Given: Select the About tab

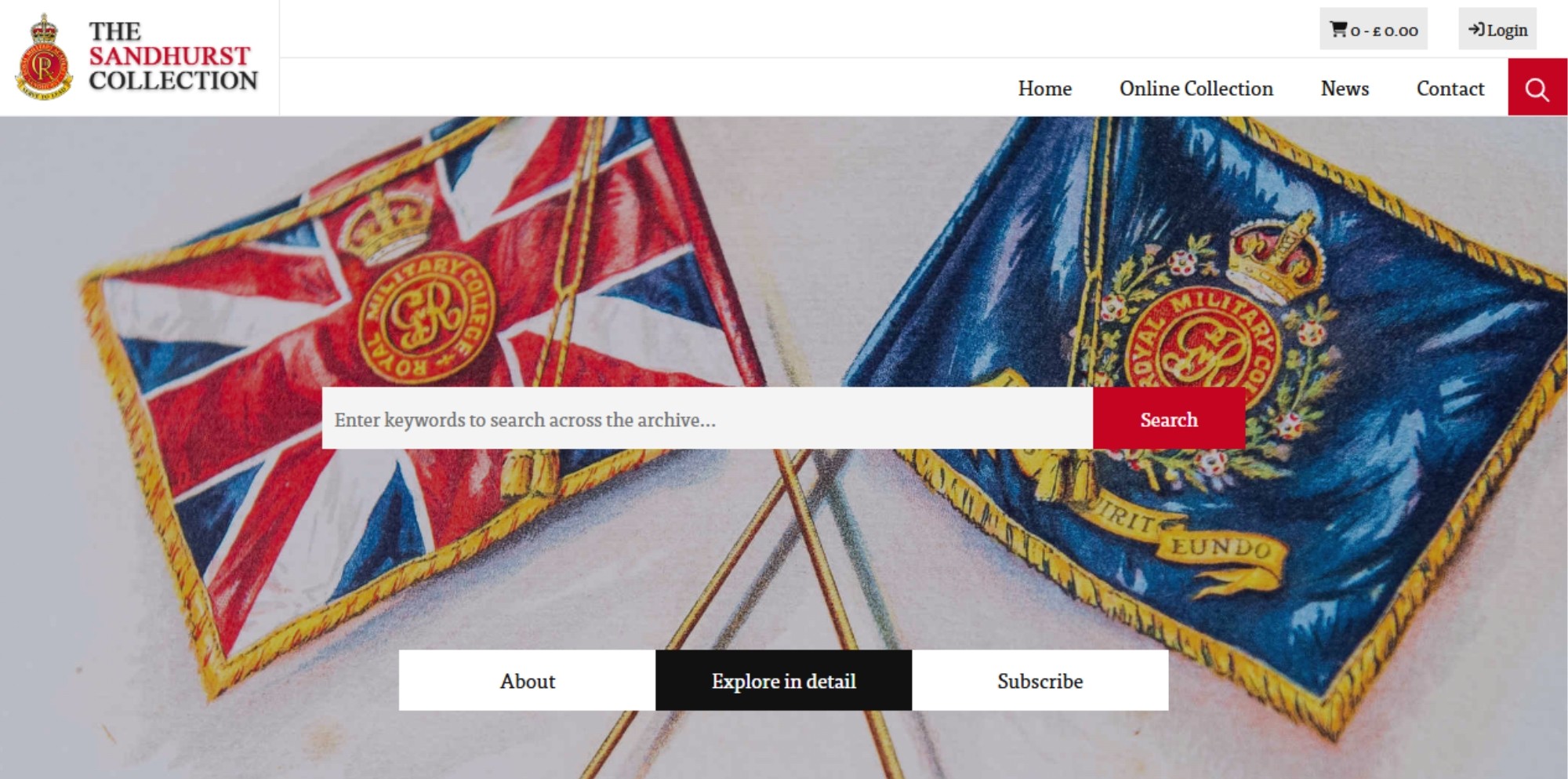Looking at the screenshot, I should click(527, 680).
